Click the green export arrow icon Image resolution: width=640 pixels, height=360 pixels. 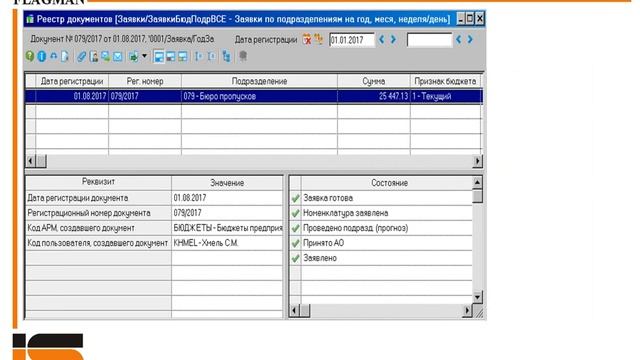133,56
